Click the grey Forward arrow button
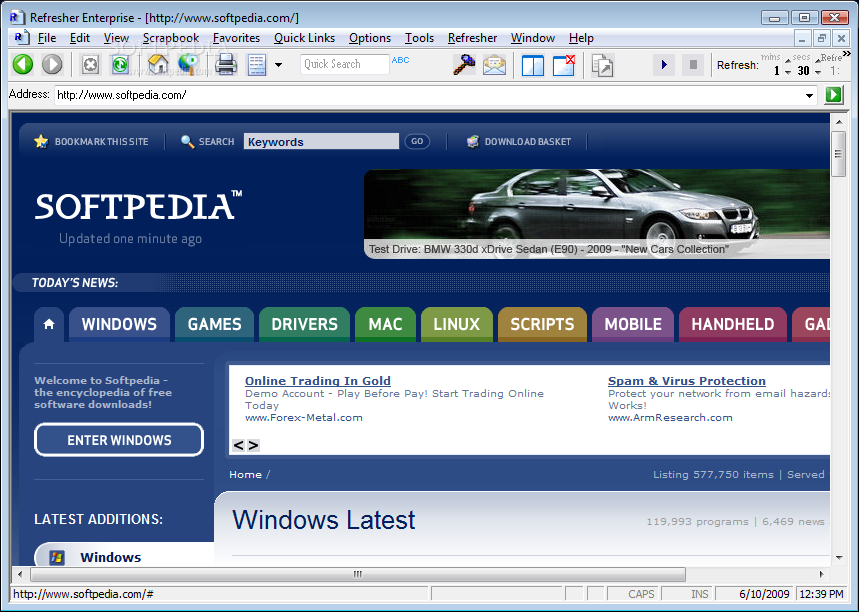 [x=53, y=64]
